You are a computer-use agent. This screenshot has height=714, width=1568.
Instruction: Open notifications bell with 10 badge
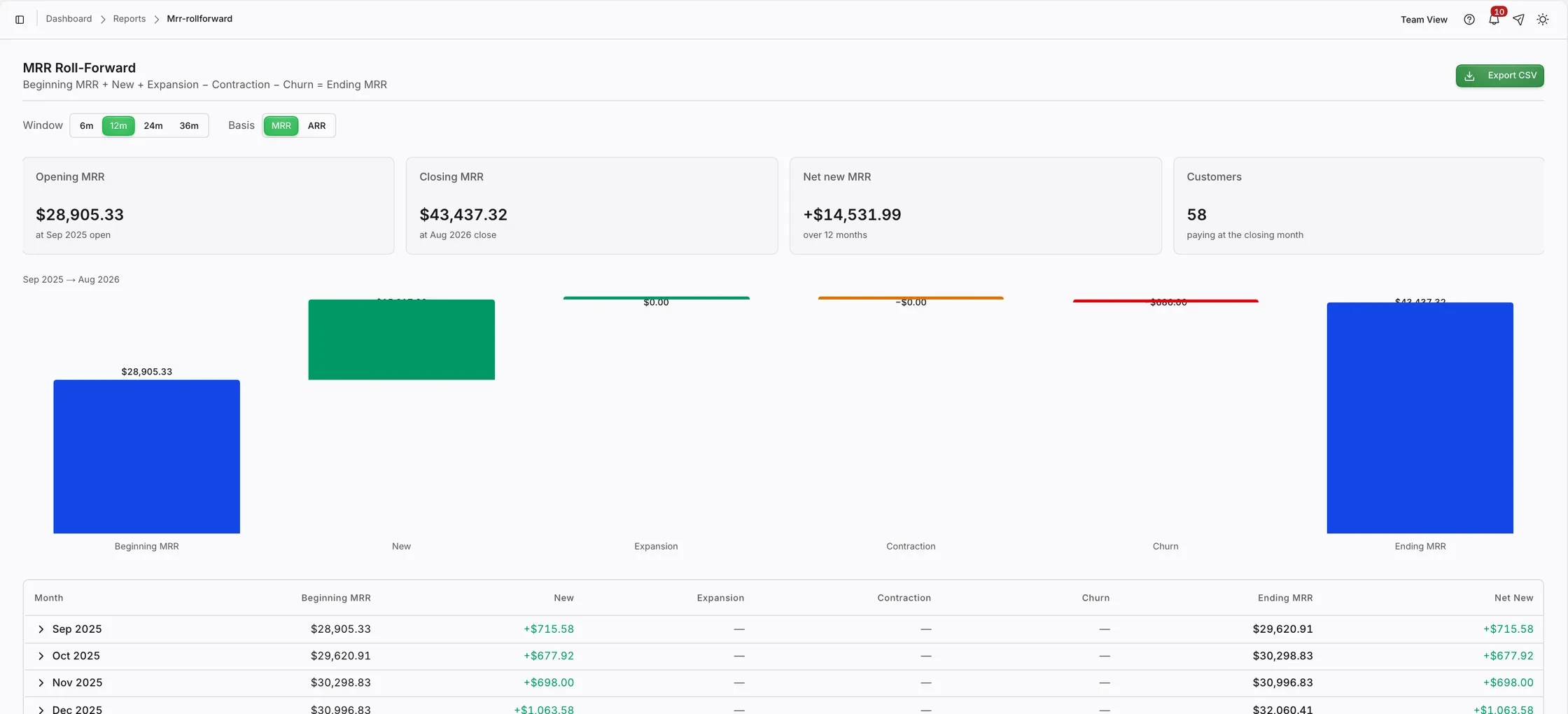(1494, 20)
